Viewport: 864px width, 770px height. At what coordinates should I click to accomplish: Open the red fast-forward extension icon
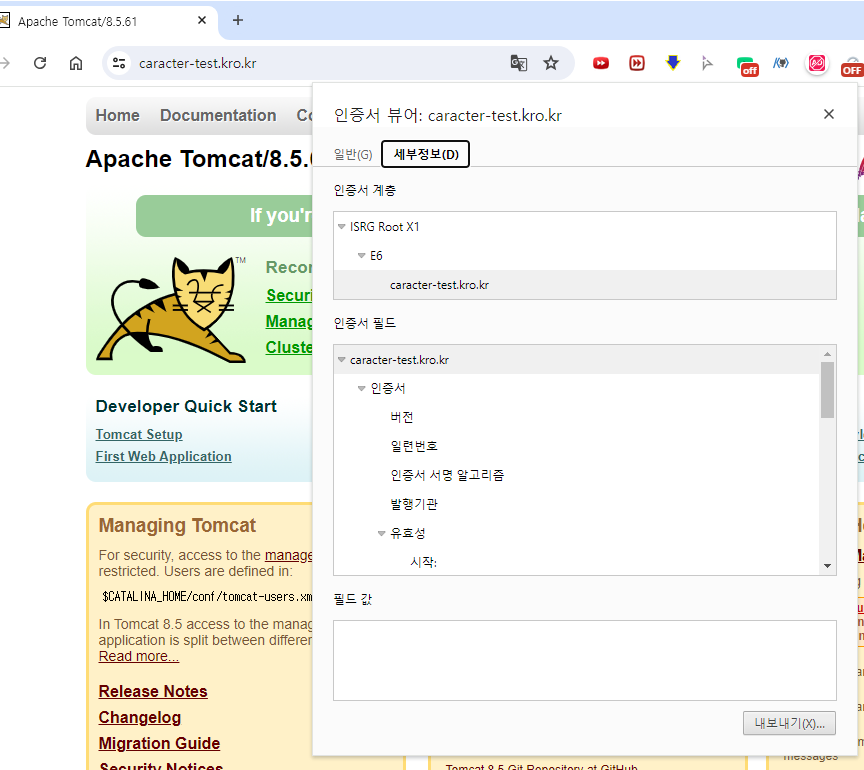(637, 63)
